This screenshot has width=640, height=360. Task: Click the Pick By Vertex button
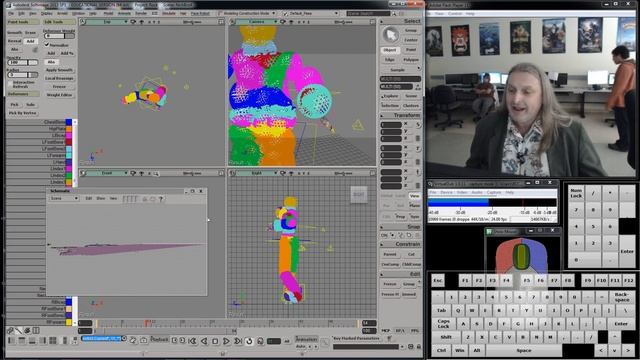click(23, 113)
